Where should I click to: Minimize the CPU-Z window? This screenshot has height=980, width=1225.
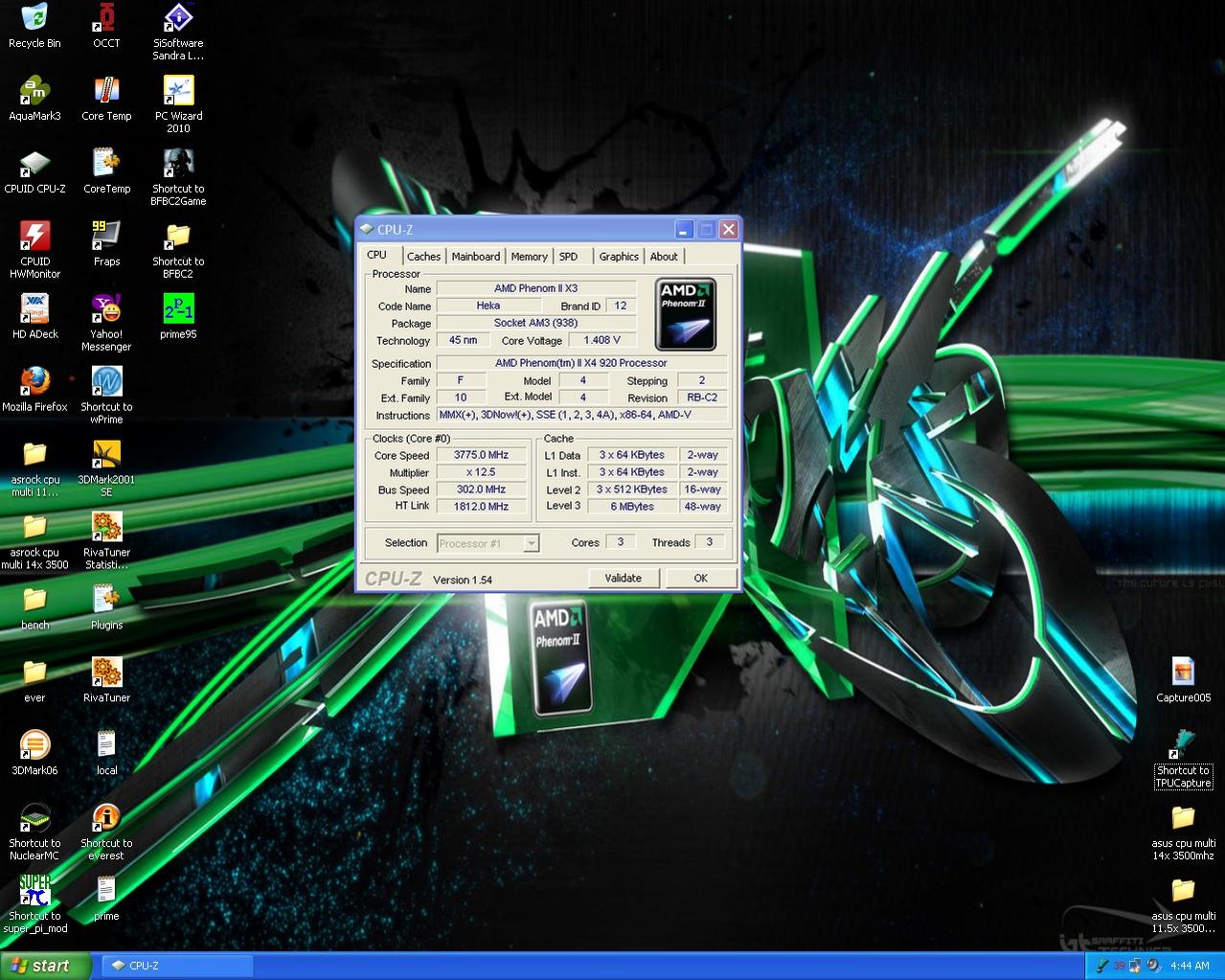pos(684,229)
